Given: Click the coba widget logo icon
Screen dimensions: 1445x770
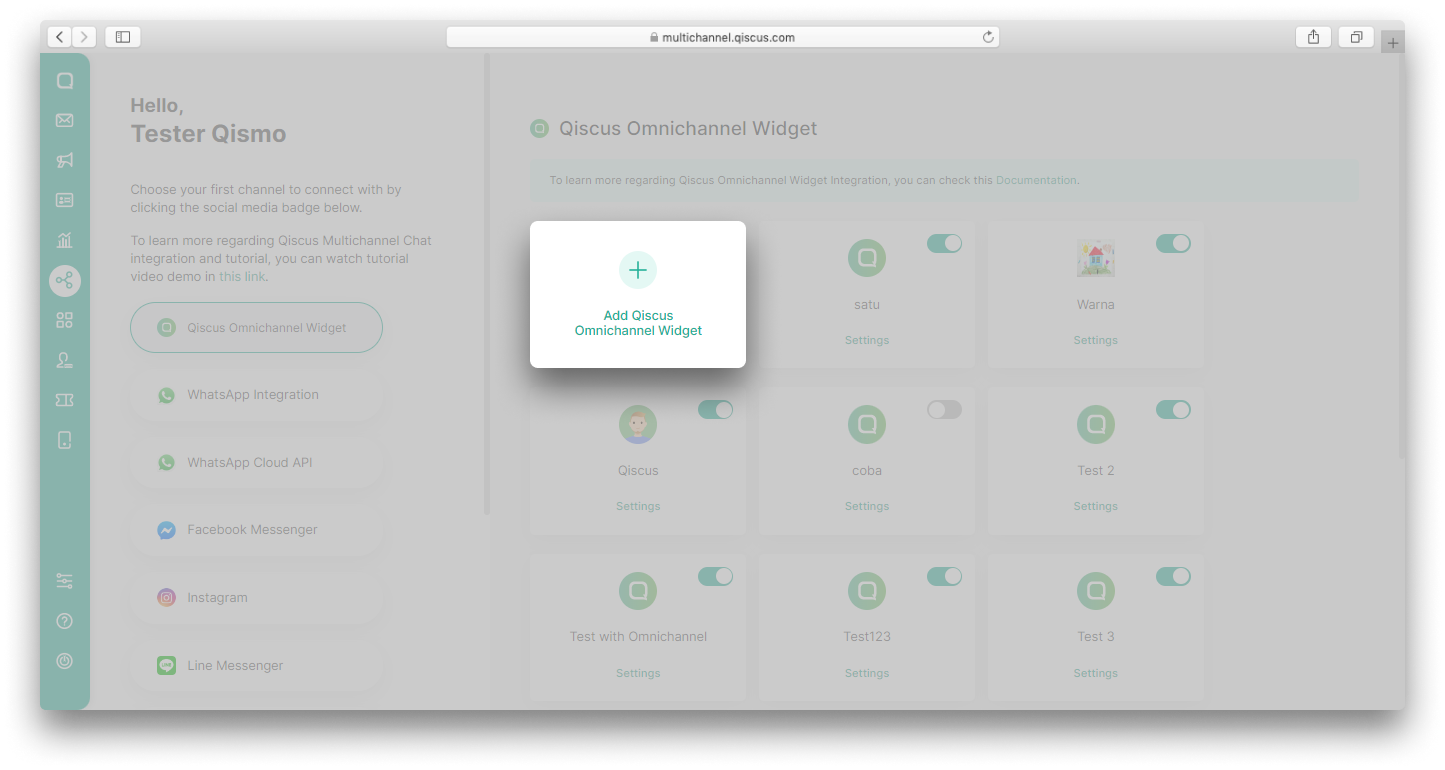Looking at the screenshot, I should tap(867, 424).
